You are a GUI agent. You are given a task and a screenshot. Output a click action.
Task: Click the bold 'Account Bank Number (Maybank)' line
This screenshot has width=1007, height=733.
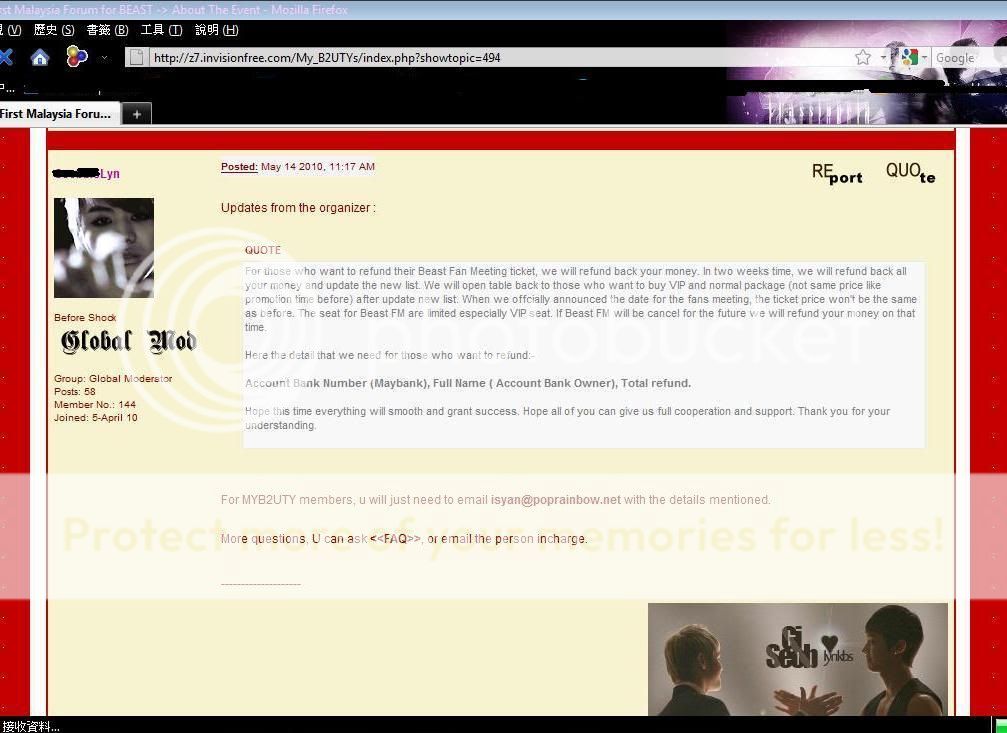point(468,384)
